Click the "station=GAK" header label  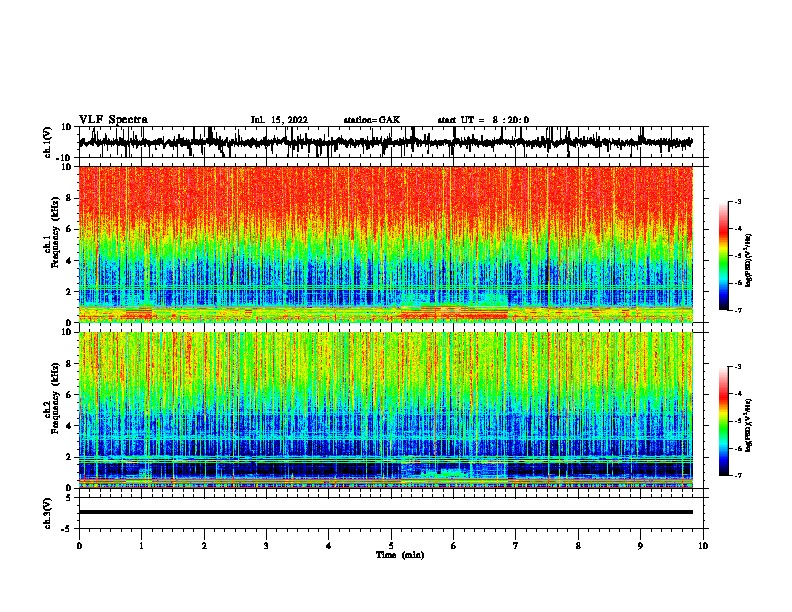pos(372,120)
